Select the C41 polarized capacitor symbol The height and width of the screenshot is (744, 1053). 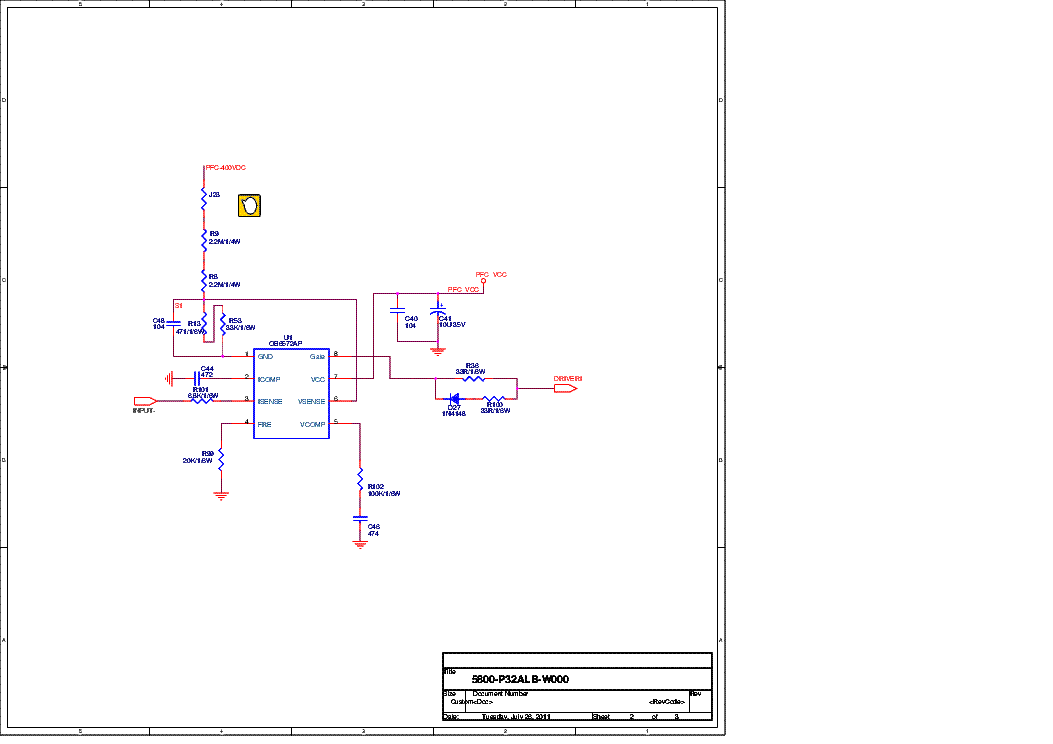438,310
